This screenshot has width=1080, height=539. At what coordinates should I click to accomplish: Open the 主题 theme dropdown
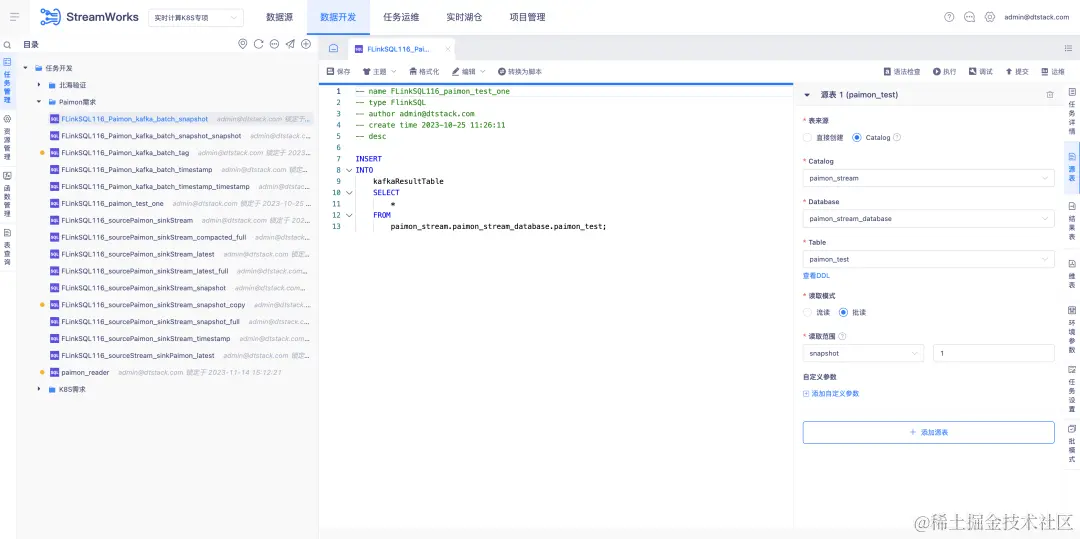(379, 72)
